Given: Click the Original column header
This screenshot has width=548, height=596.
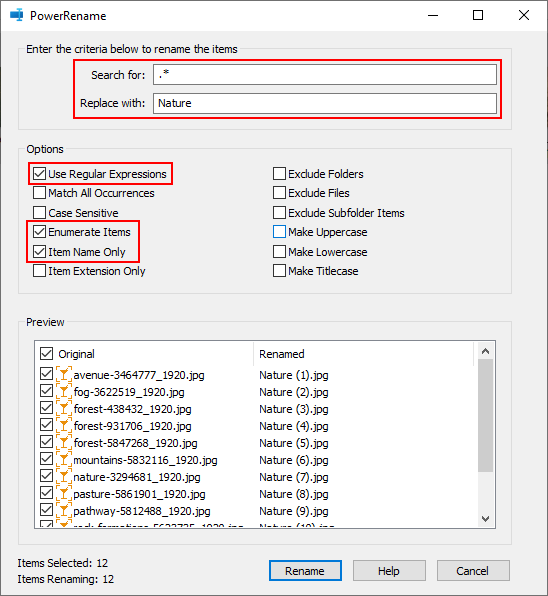Looking at the screenshot, I should click(76, 354).
